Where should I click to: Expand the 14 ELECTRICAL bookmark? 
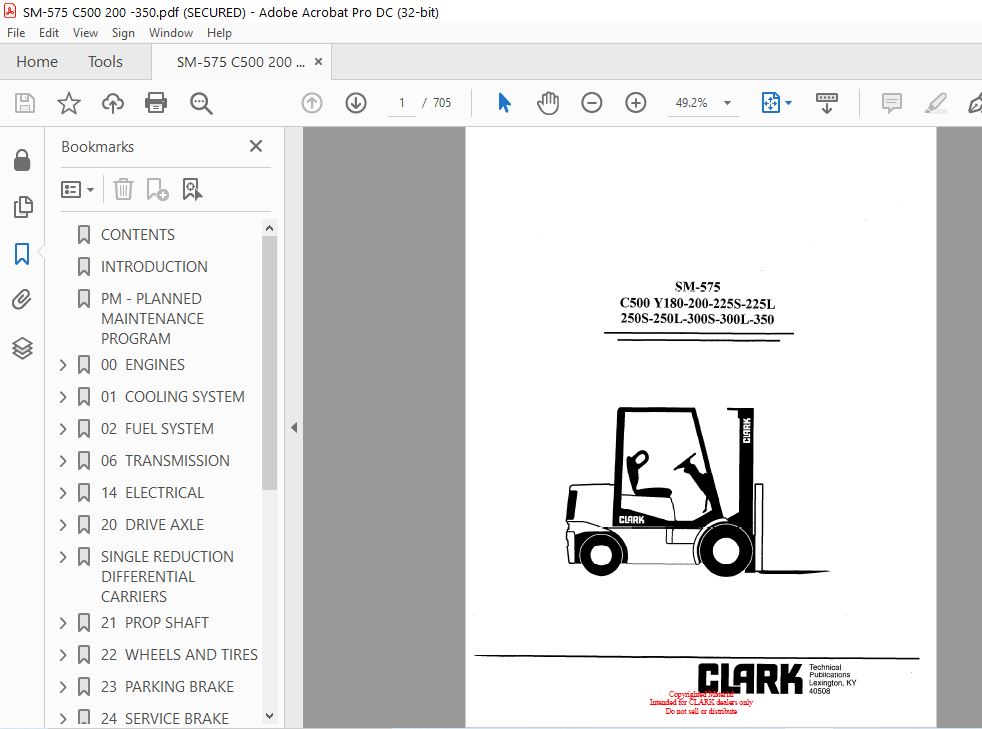pos(63,492)
